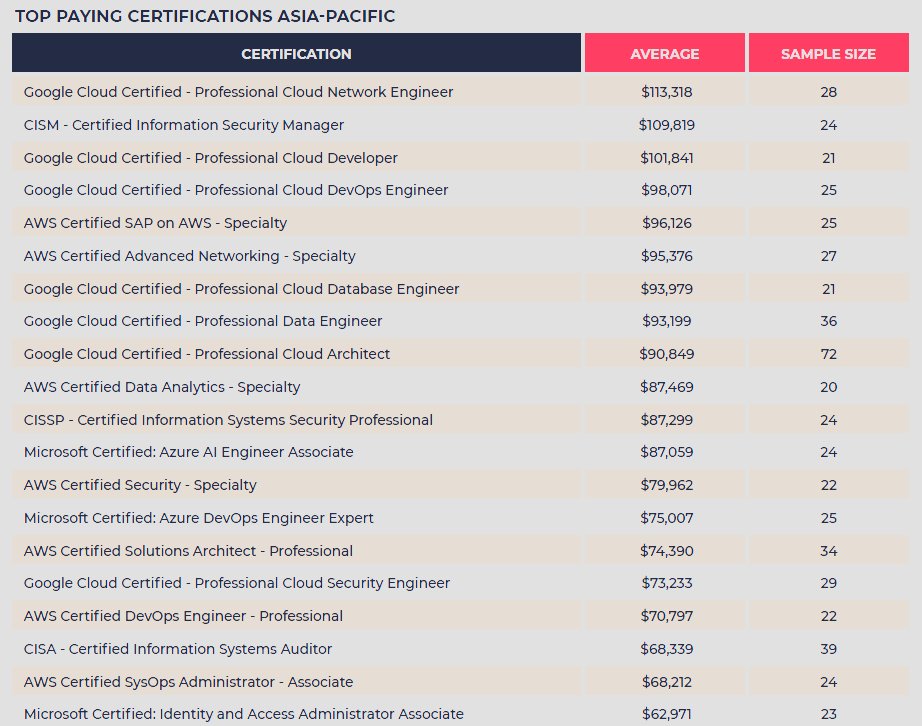Select 'AWS Certified SAP on AWS - Specialty'
Viewport: 922px width, 726px height.
[155, 223]
